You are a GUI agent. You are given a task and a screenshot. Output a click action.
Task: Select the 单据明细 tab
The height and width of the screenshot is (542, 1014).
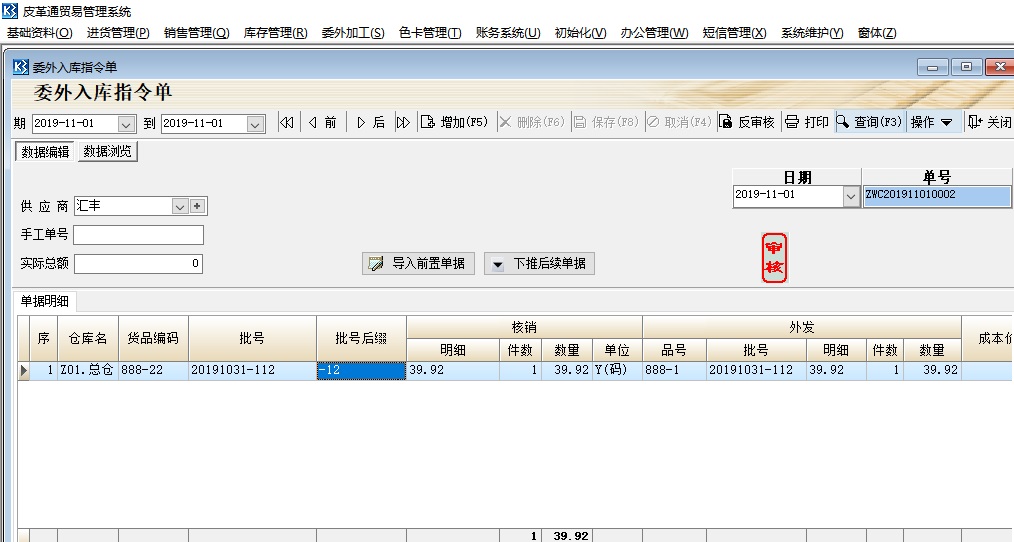click(x=45, y=301)
